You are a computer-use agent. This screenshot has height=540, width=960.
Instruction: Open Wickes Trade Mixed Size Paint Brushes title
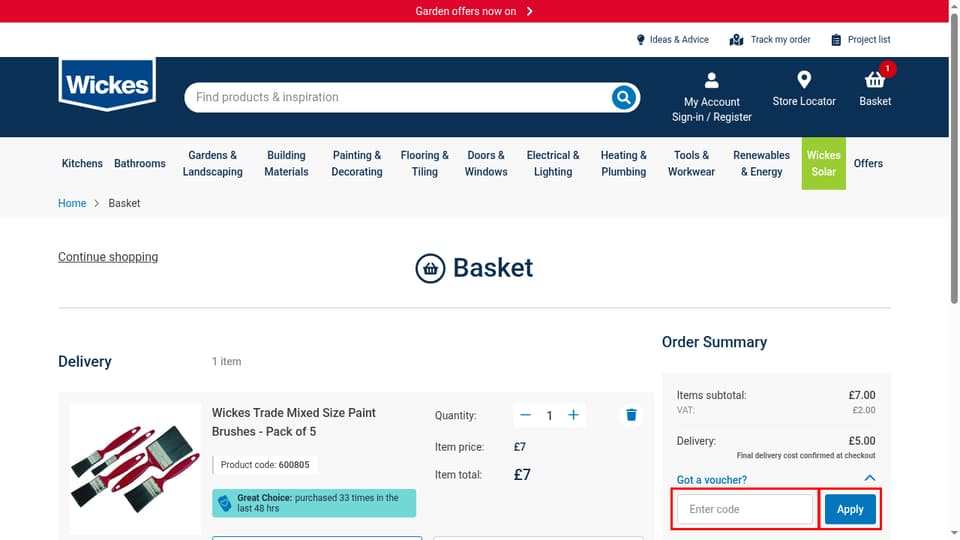[x=294, y=422]
